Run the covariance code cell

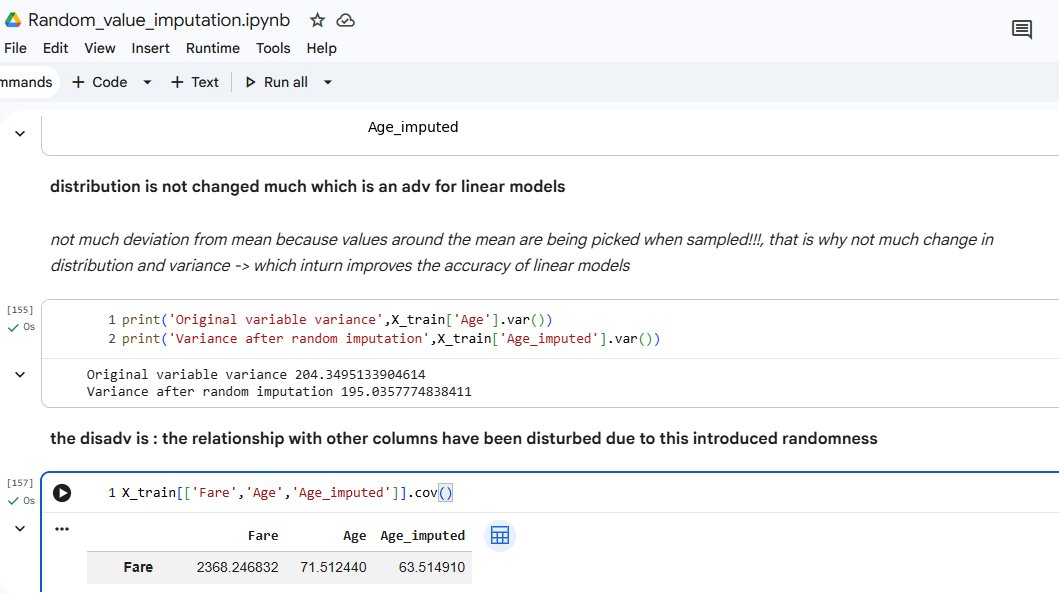62,493
